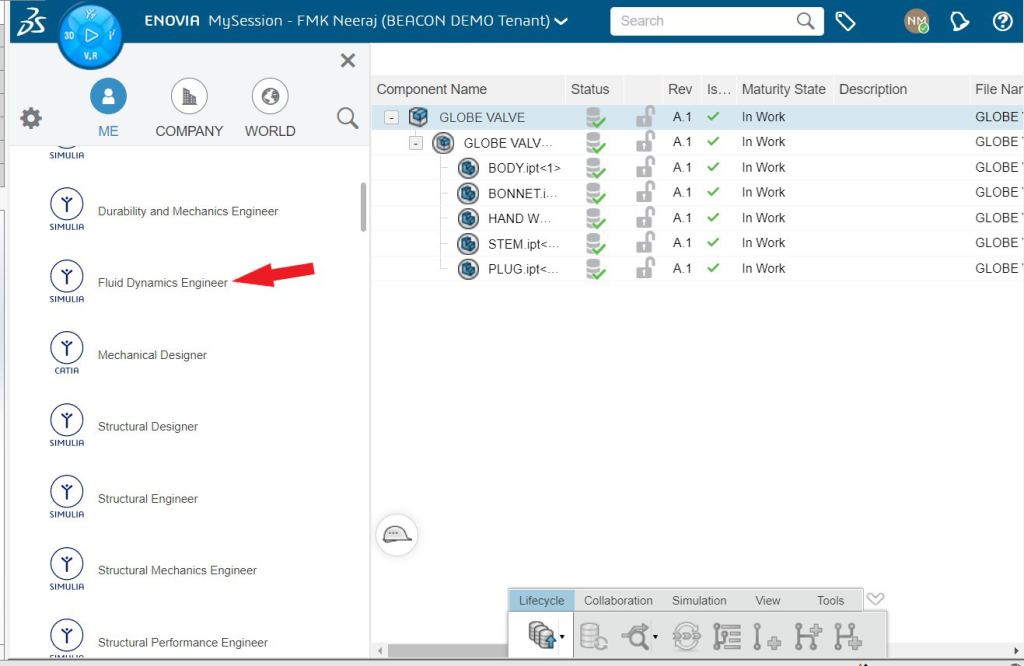Image resolution: width=1024 pixels, height=666 pixels.
Task: Open the View tab
Action: 767,600
